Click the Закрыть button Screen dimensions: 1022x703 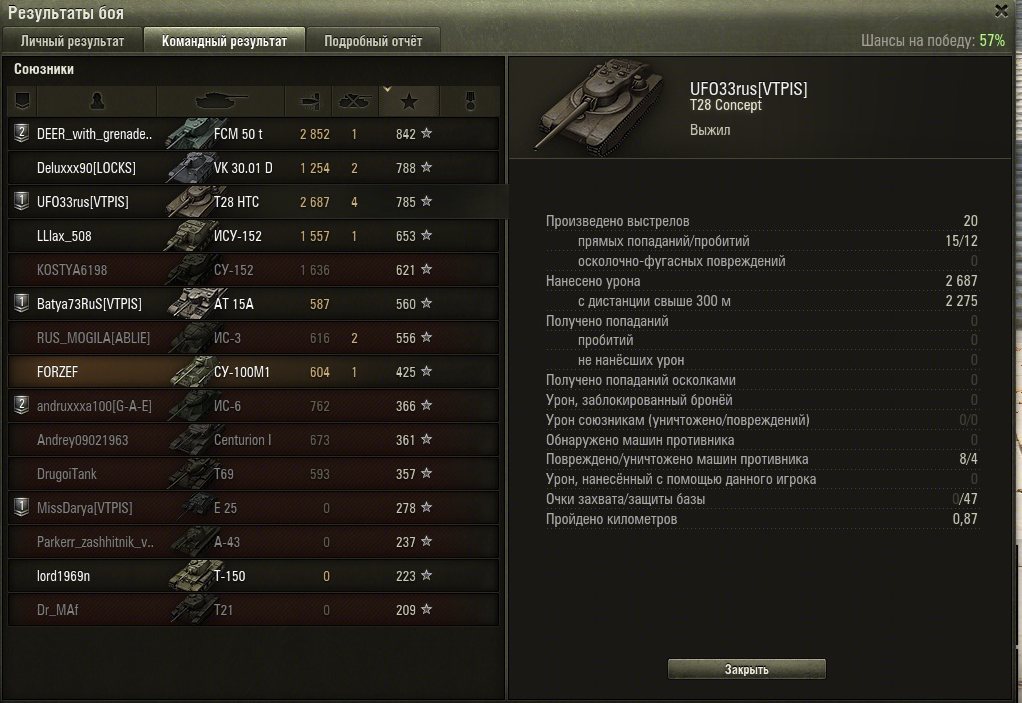point(746,669)
